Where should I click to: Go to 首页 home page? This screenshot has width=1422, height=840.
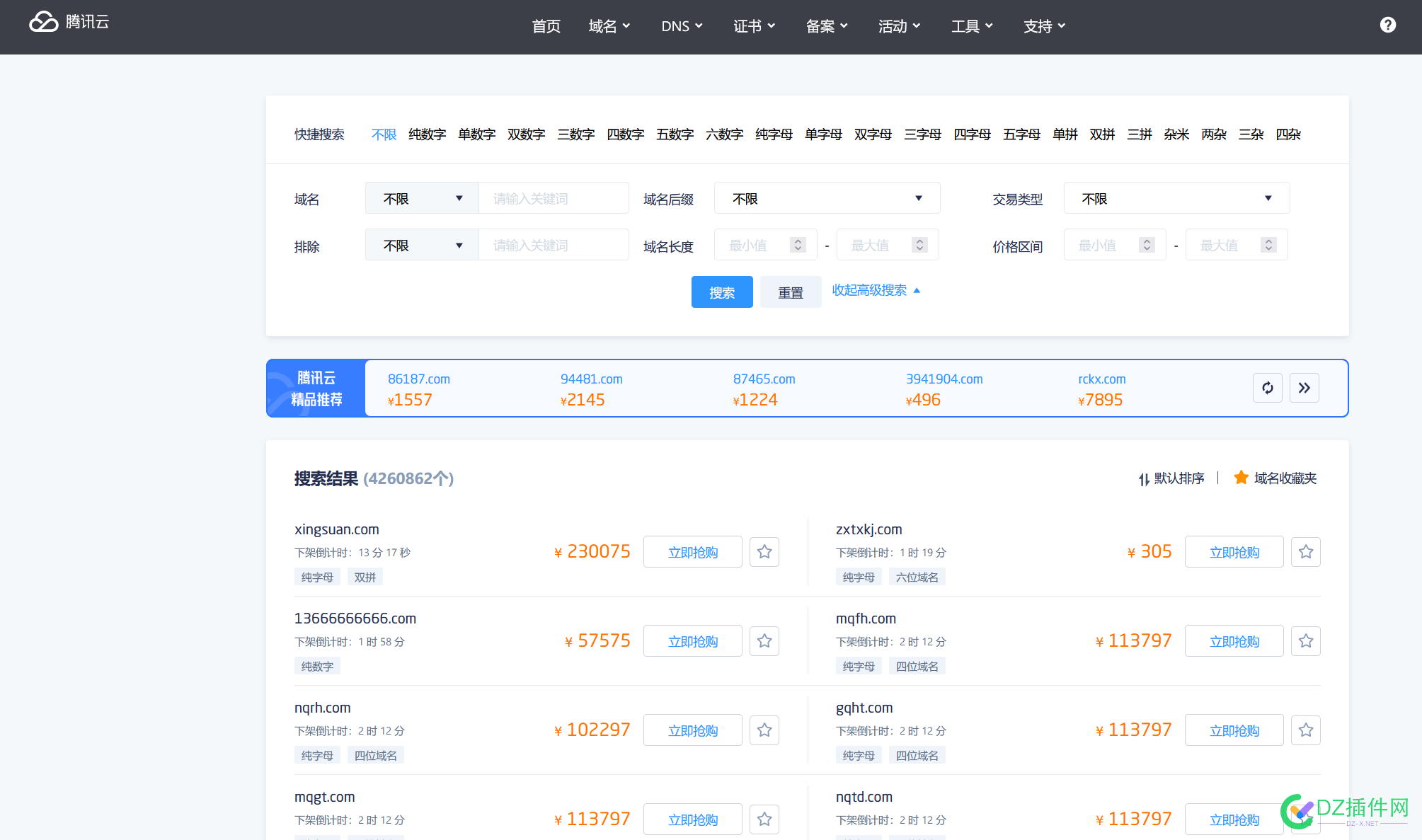[546, 26]
